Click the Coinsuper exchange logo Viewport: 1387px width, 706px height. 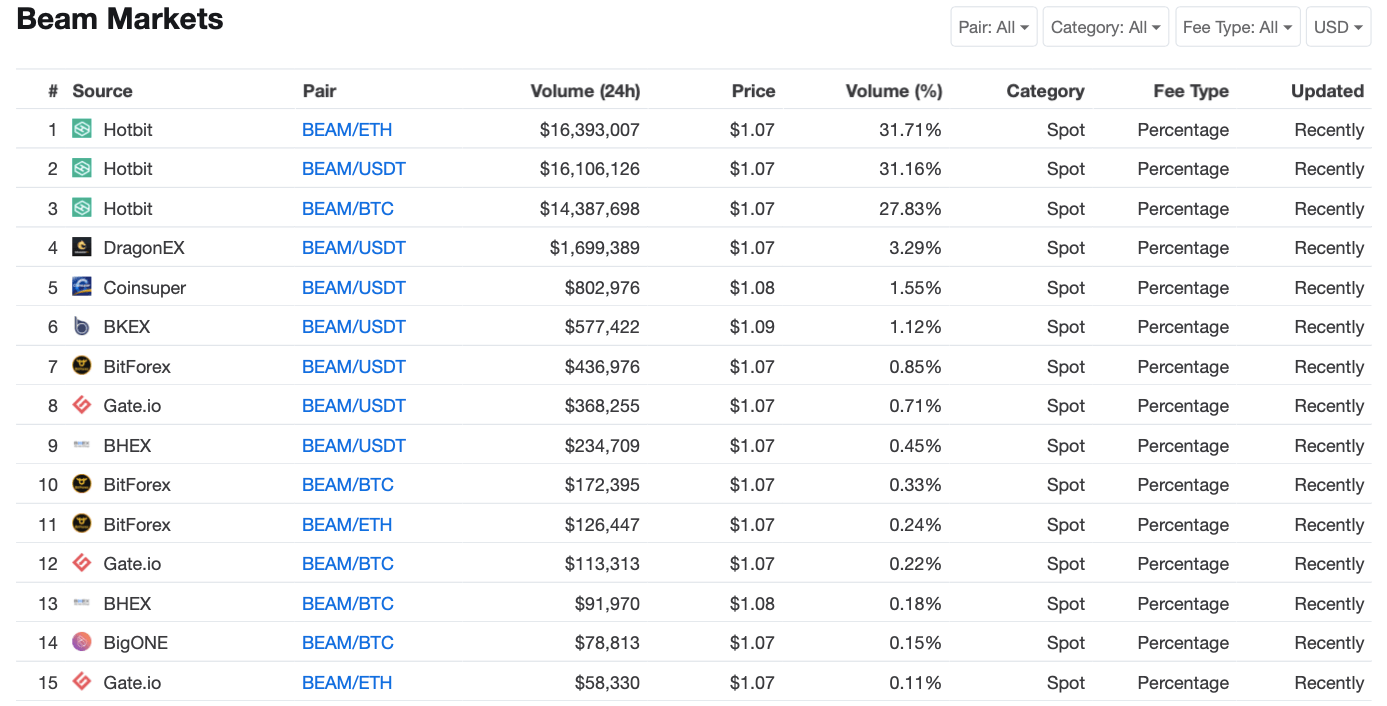click(82, 287)
